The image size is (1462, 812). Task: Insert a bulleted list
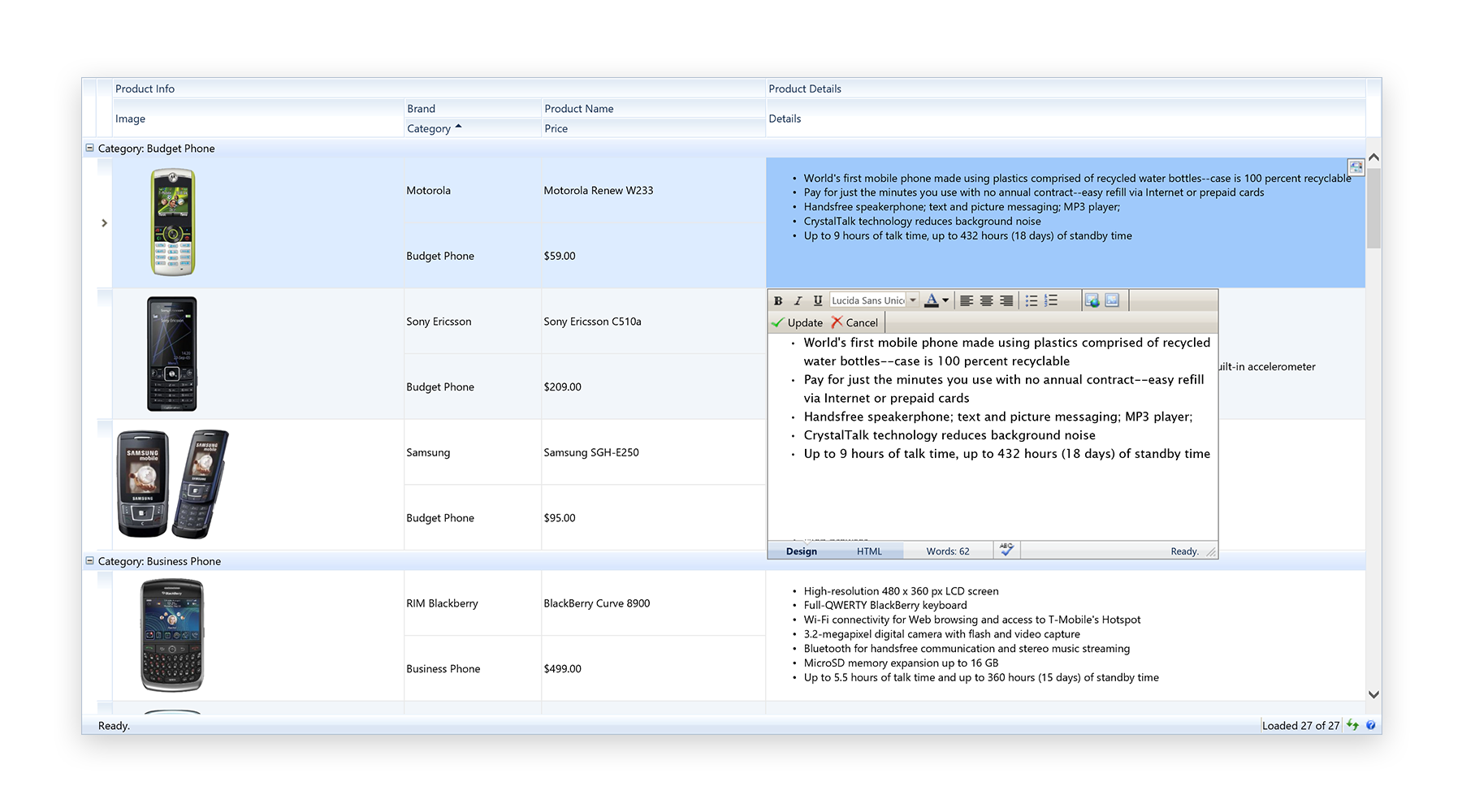tap(1032, 300)
